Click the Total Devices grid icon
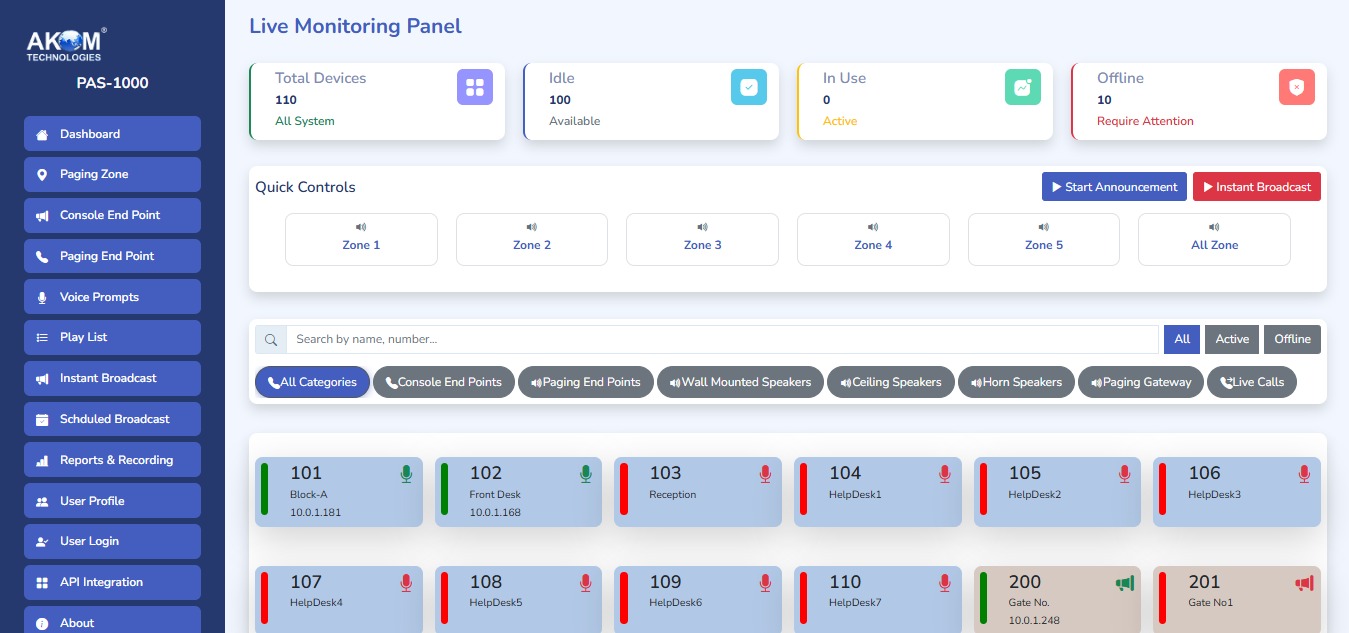This screenshot has height=633, width=1349. (x=475, y=87)
